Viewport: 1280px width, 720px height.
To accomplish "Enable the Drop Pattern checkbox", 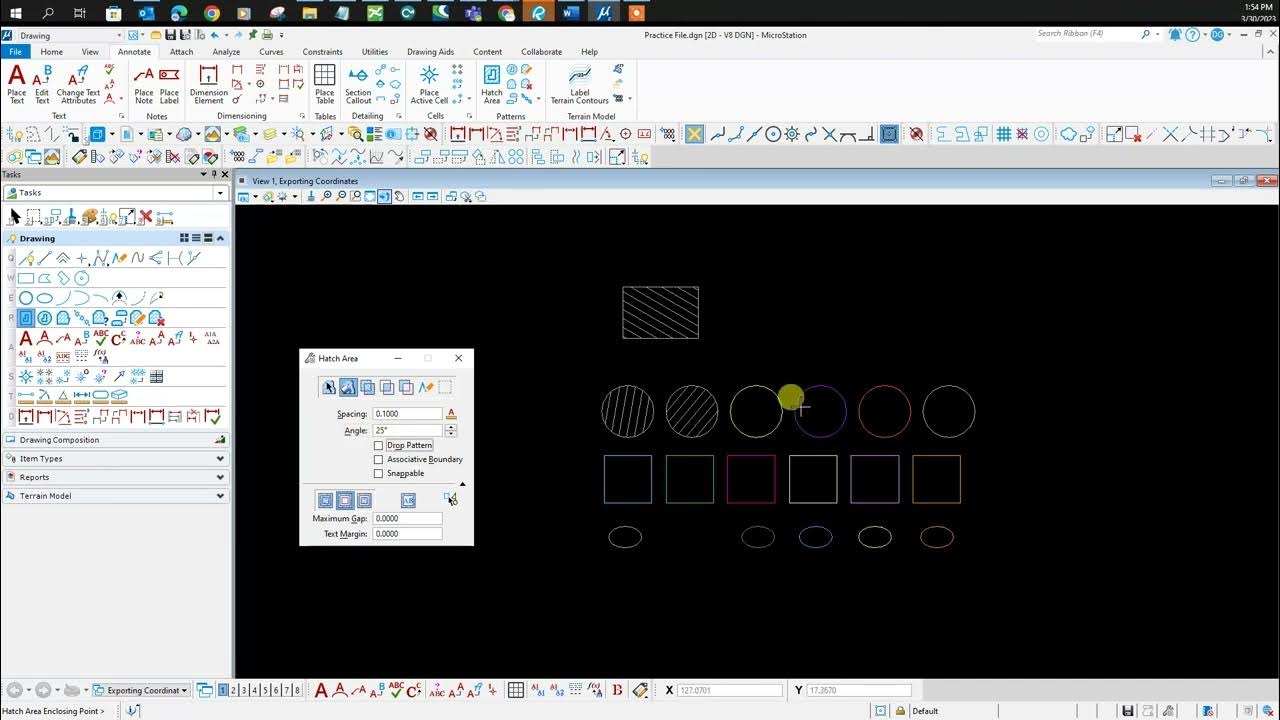I will 379,445.
